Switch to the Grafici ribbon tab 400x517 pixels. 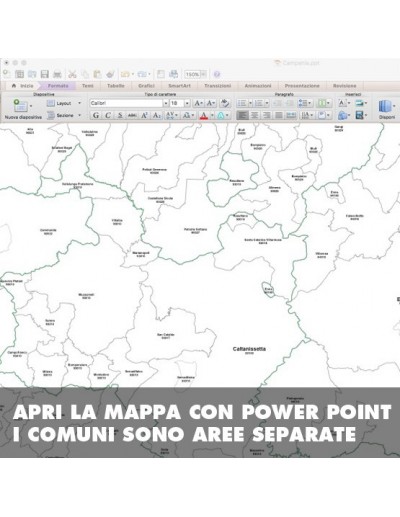pyautogui.click(x=146, y=86)
